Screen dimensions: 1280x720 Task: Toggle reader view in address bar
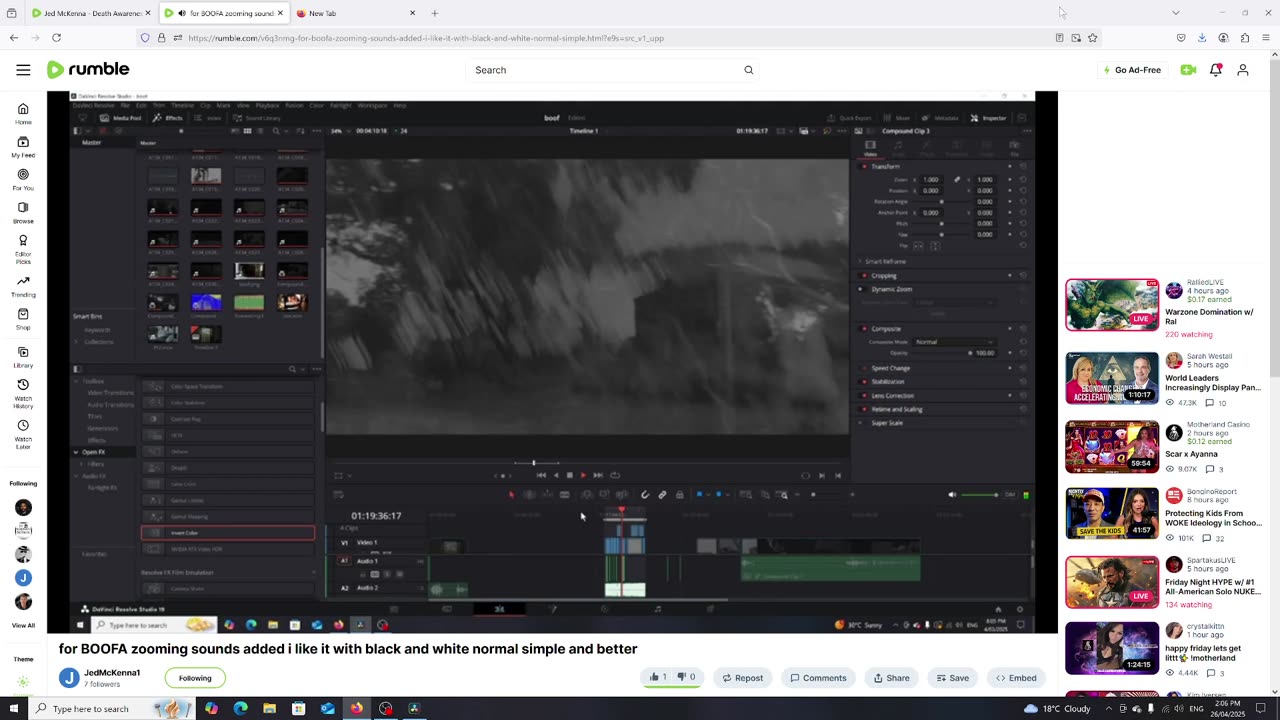pyautogui.click(x=1059, y=38)
